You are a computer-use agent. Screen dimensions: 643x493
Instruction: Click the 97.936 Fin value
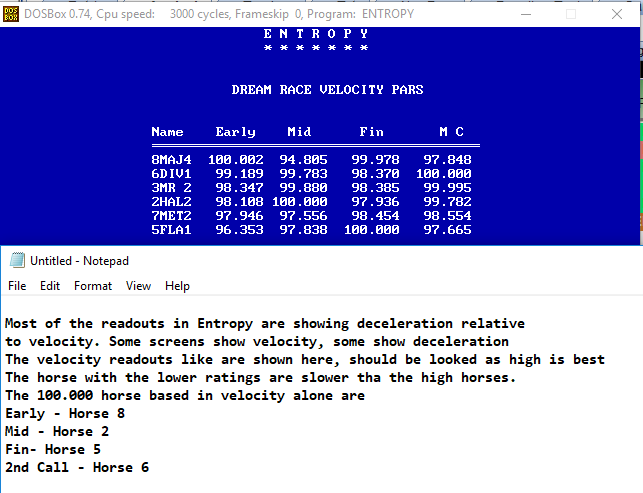click(375, 201)
